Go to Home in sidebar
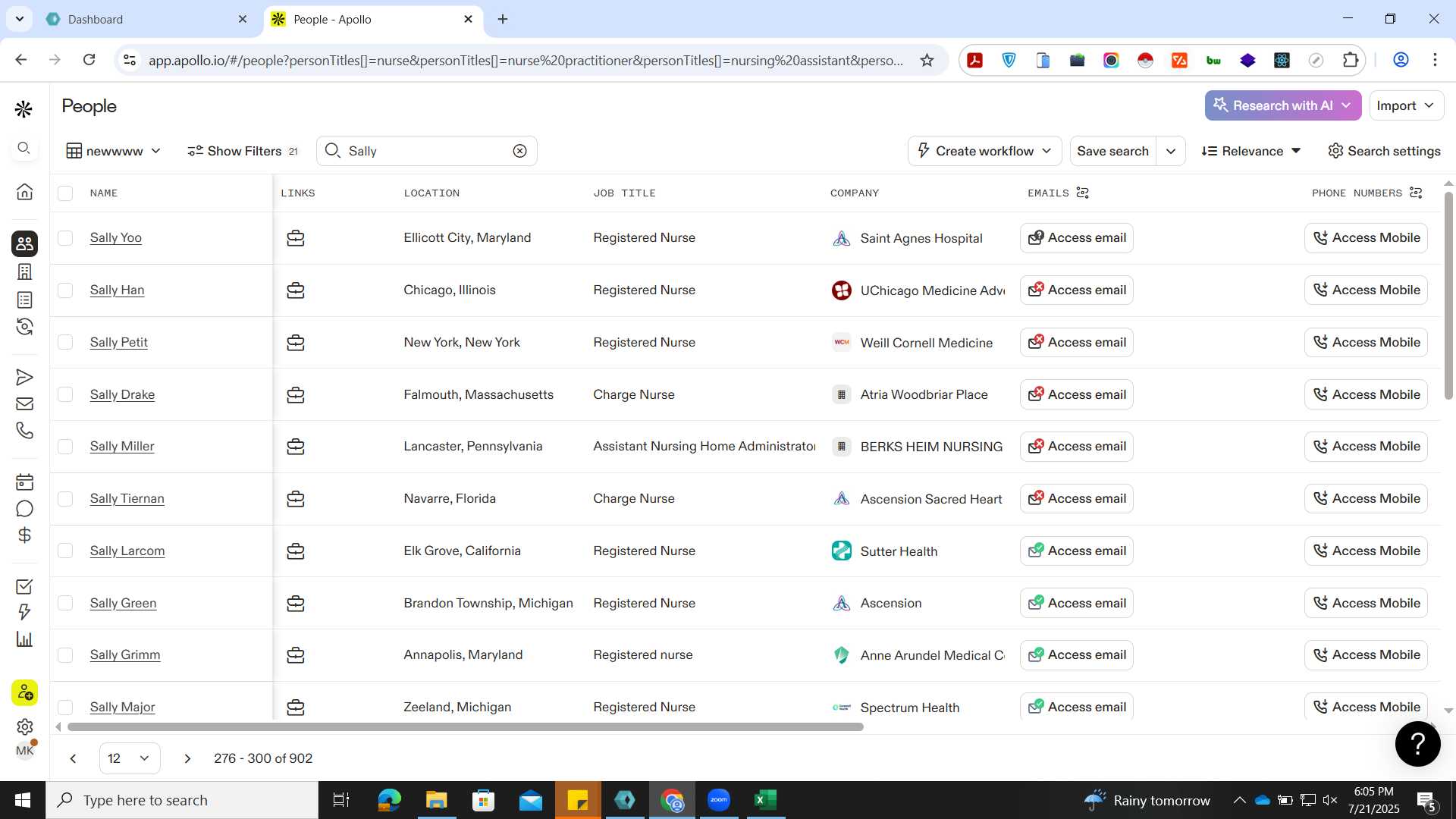Screen dimensions: 1456x819 (x=24, y=191)
